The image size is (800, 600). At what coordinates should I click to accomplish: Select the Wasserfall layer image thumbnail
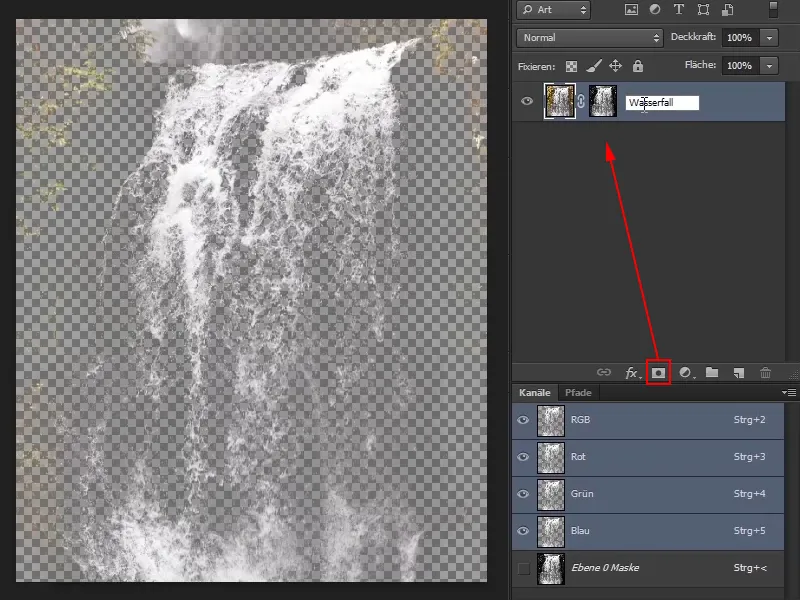[560, 102]
